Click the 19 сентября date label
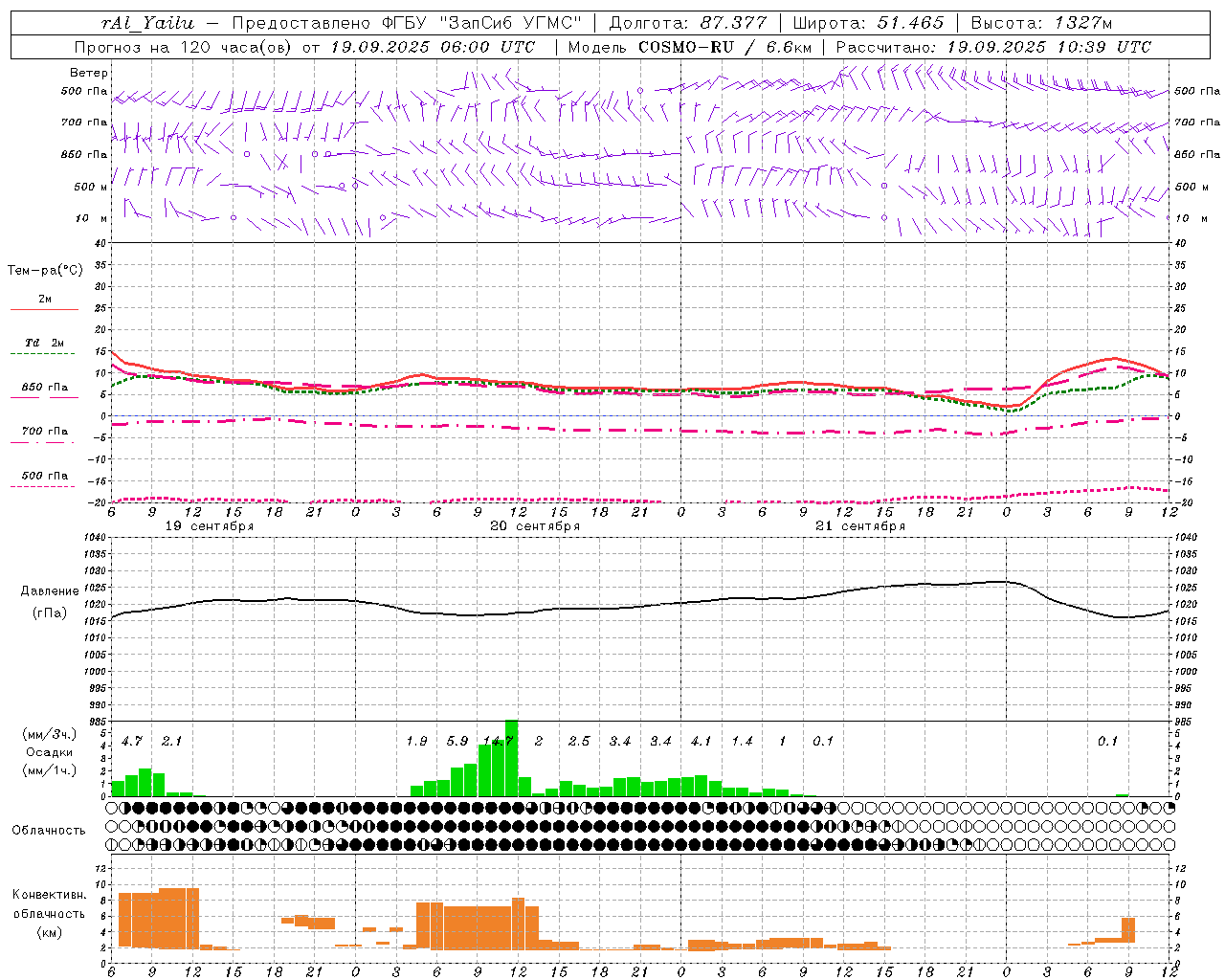 [x=210, y=526]
